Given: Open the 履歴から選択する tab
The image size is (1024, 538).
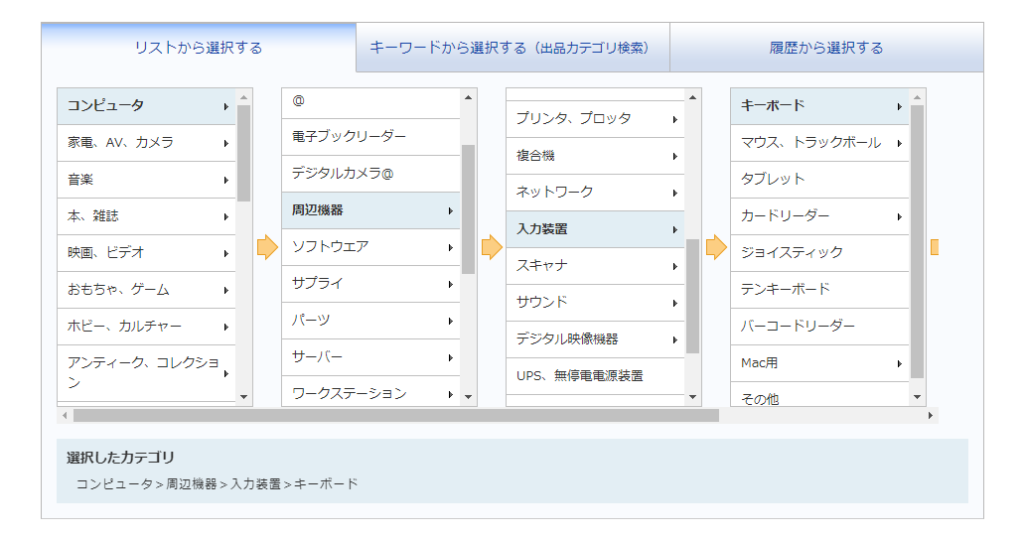Looking at the screenshot, I should tap(826, 48).
